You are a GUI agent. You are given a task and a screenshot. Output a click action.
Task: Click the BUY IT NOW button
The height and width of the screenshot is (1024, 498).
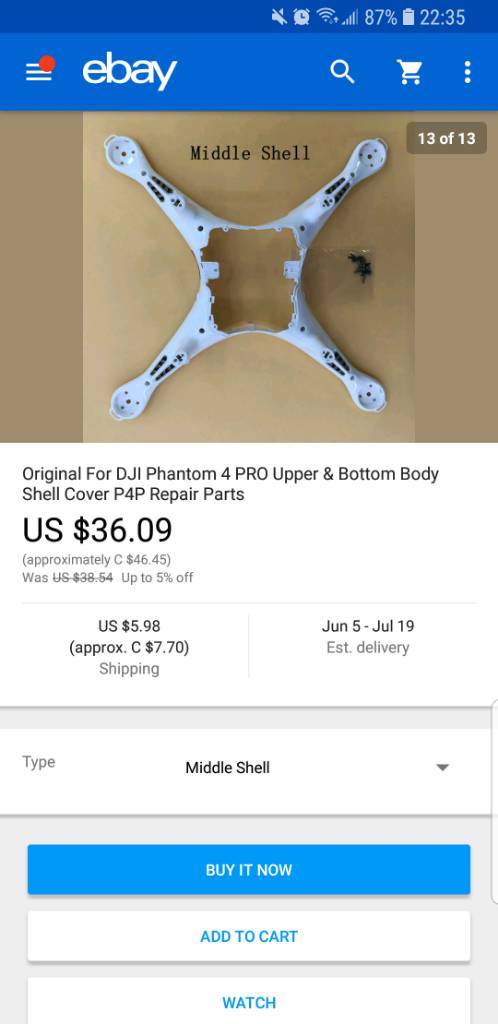(x=249, y=869)
